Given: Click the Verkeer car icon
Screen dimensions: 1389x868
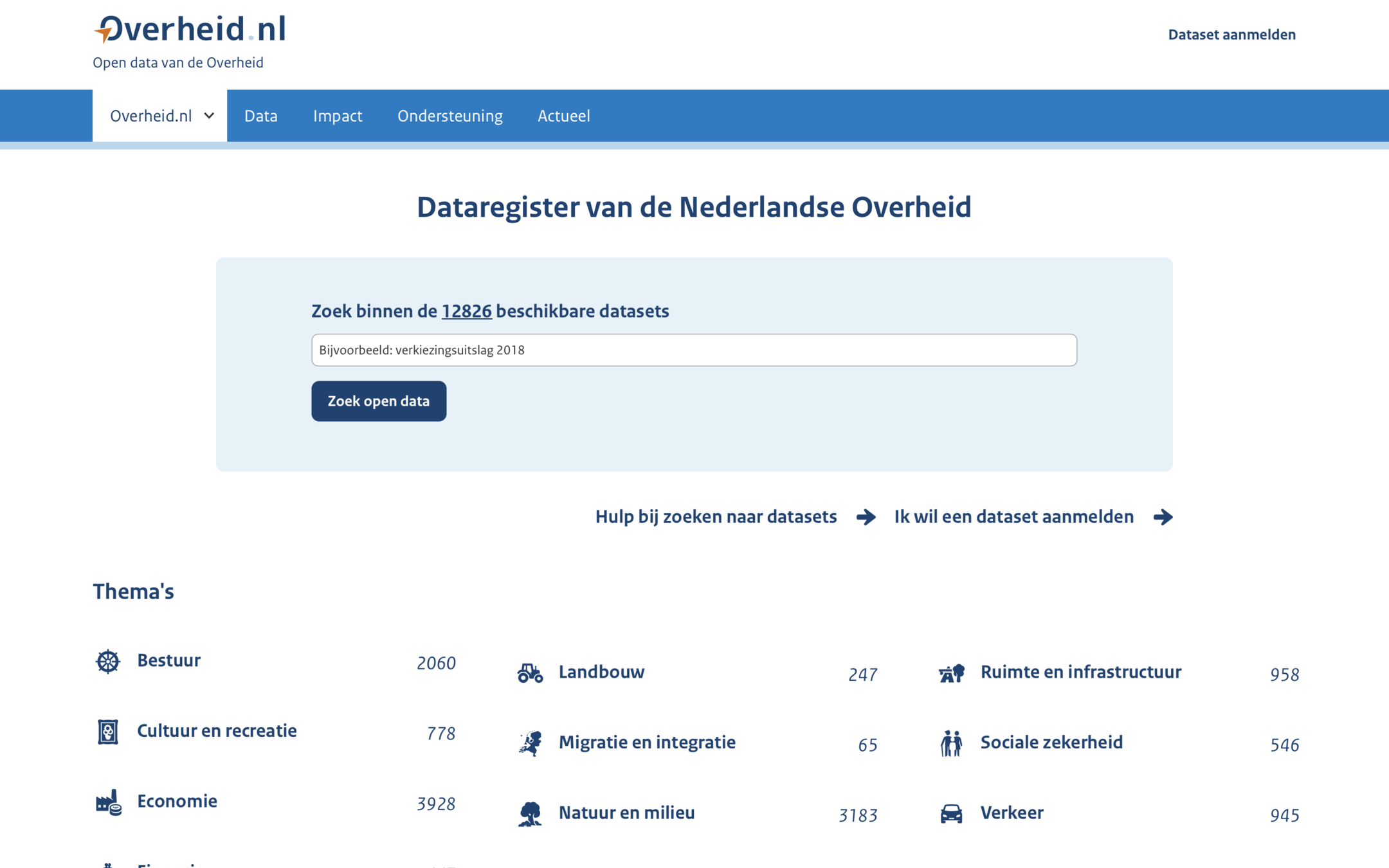Looking at the screenshot, I should [x=952, y=813].
